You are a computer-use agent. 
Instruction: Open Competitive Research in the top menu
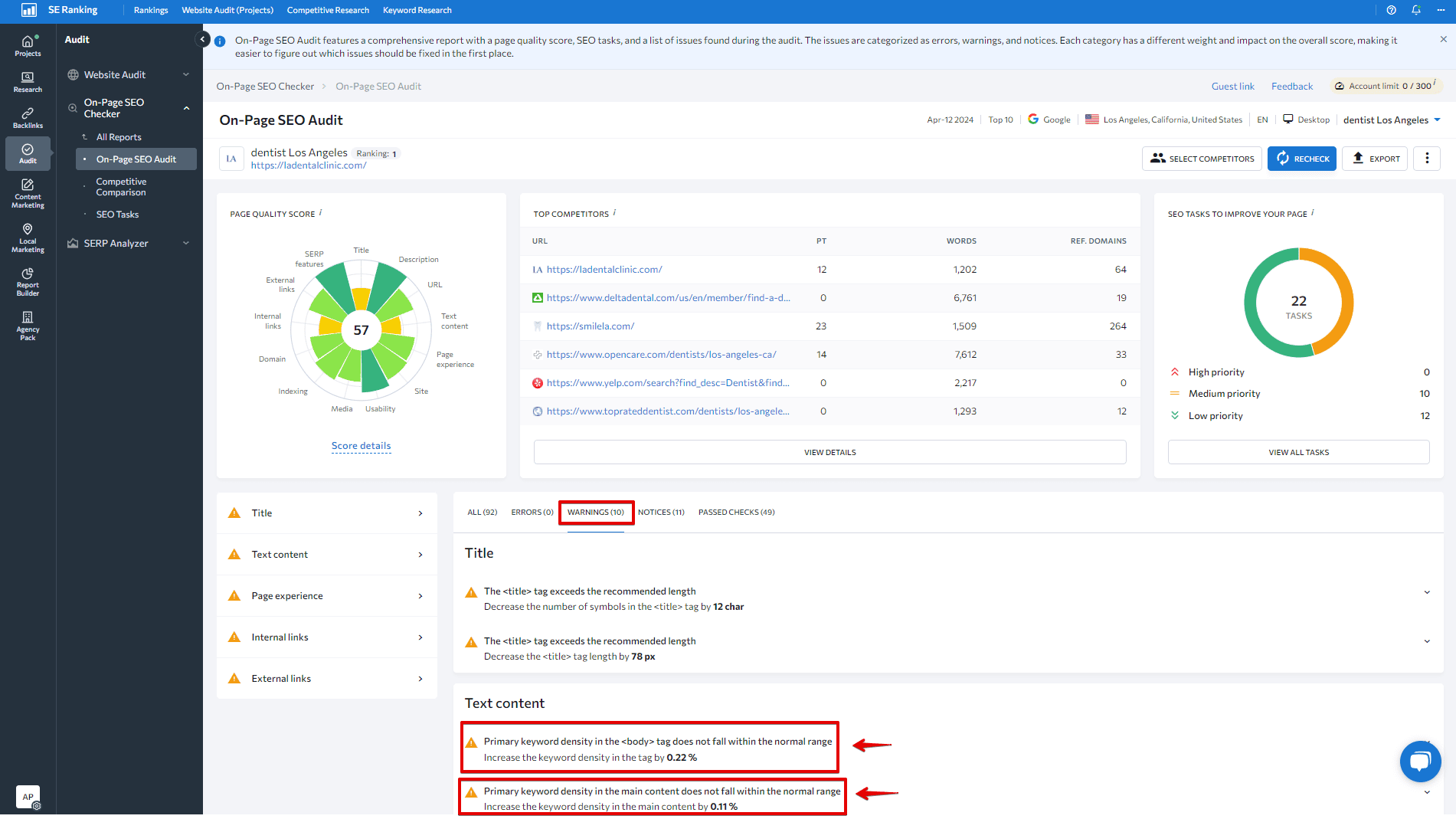click(328, 10)
